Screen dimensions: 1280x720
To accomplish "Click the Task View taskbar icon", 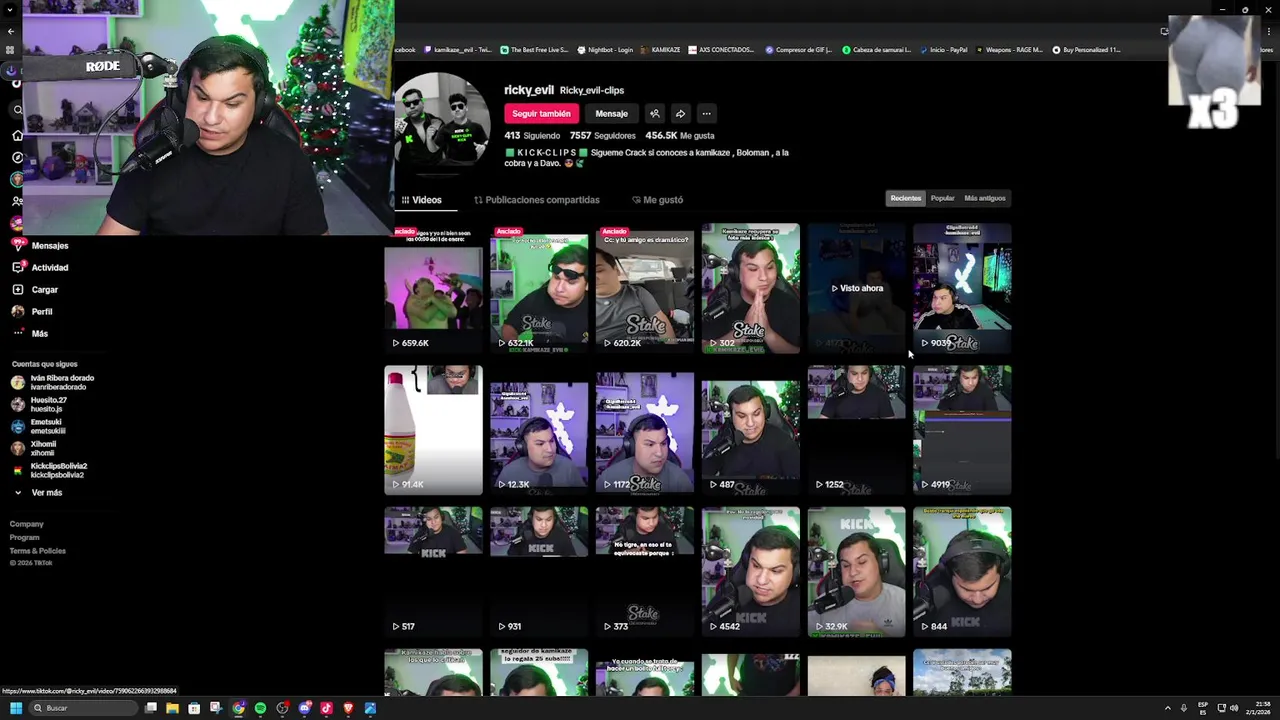I will (x=151, y=708).
